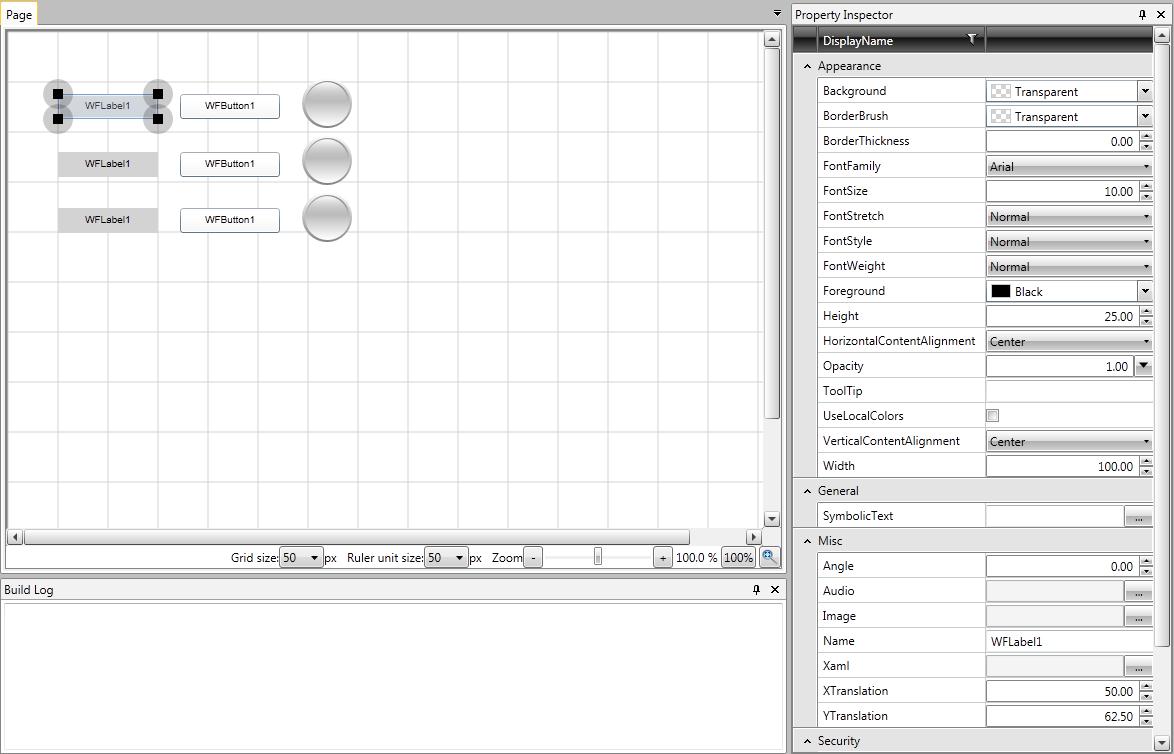The height and width of the screenshot is (754, 1174).
Task: Select the Page tab
Action: [19, 15]
